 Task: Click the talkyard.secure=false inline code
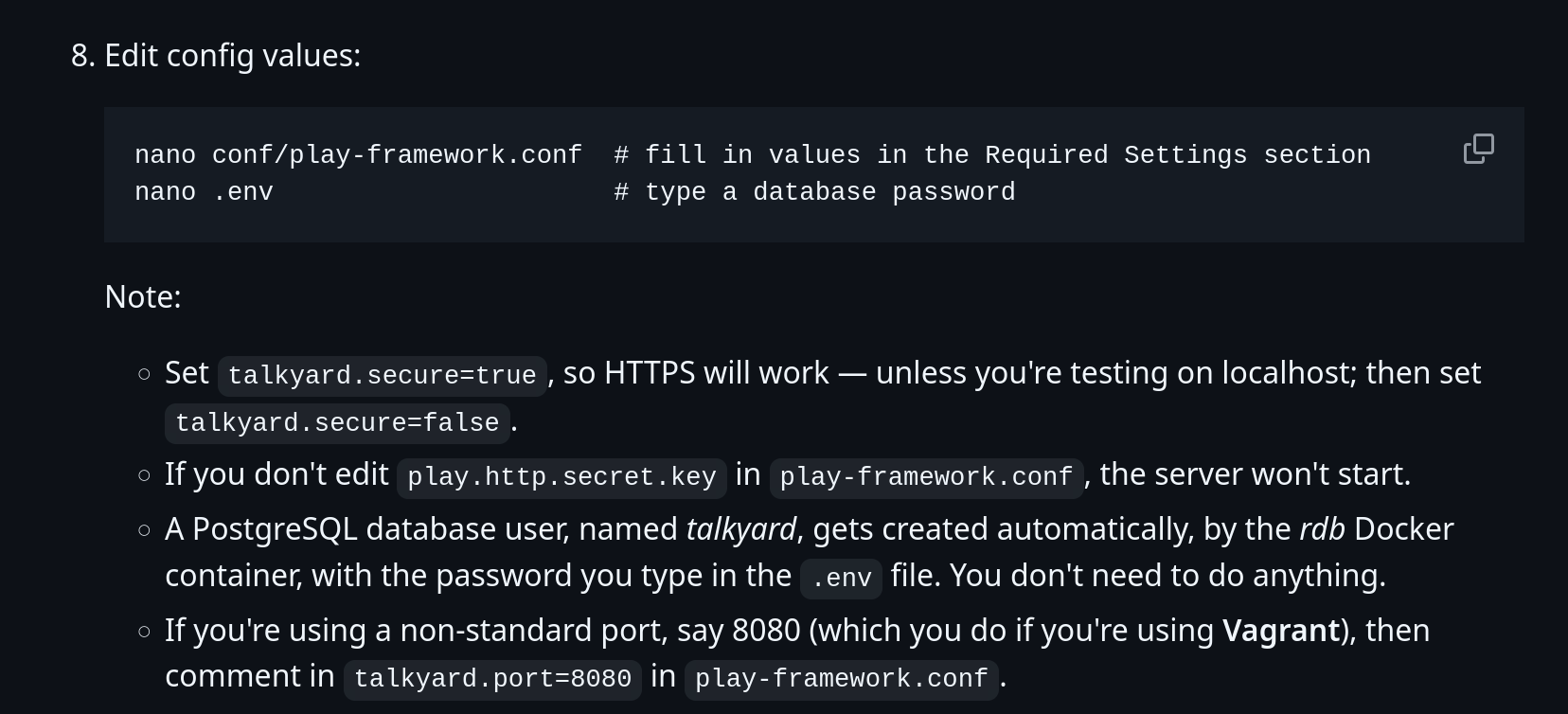click(337, 423)
